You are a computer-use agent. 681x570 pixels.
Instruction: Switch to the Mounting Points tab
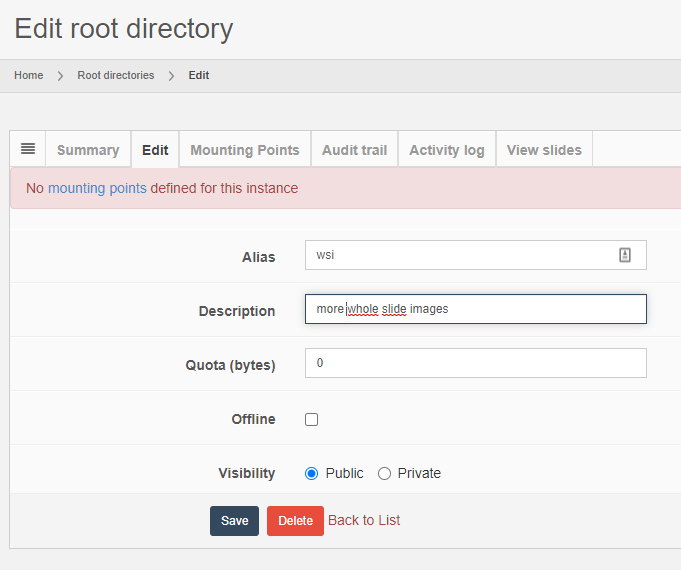point(244,150)
